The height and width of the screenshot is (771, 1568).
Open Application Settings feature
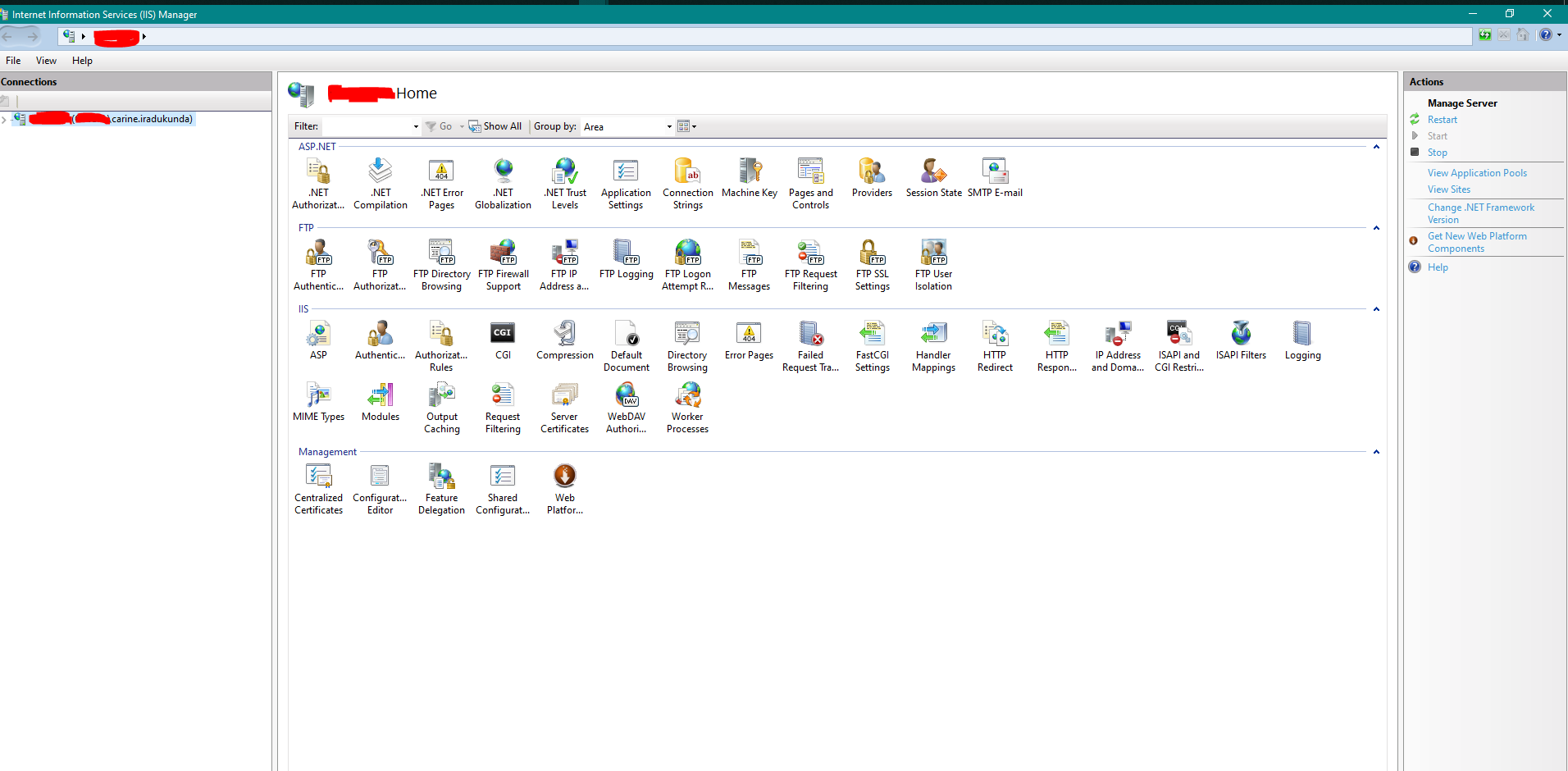coord(626,184)
